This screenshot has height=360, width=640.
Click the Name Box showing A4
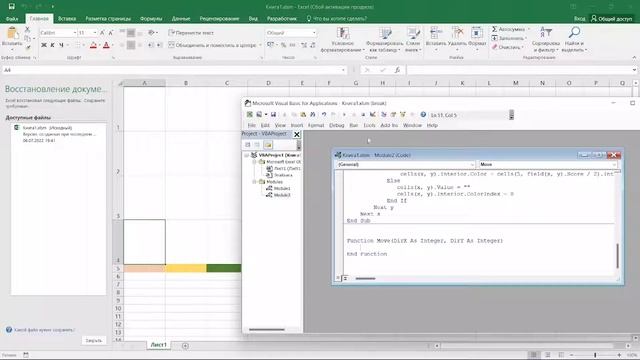[175, 70]
